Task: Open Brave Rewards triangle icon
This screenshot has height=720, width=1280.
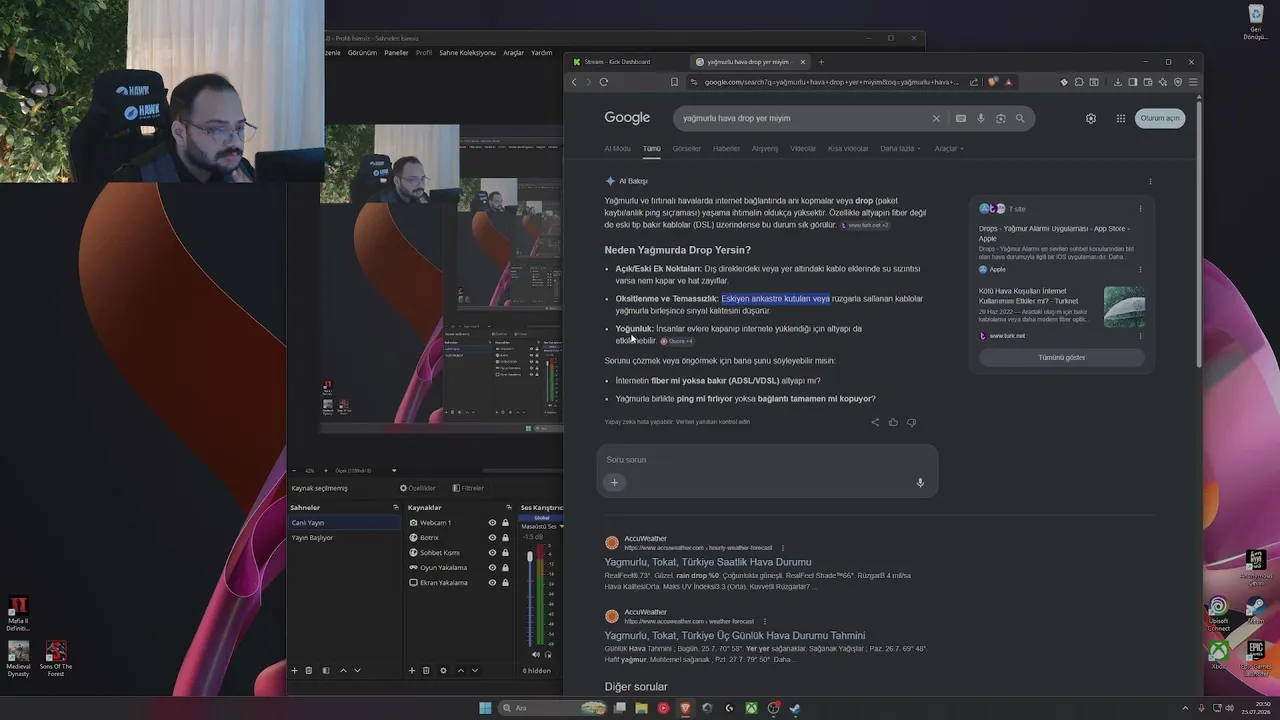Action: click(1008, 82)
